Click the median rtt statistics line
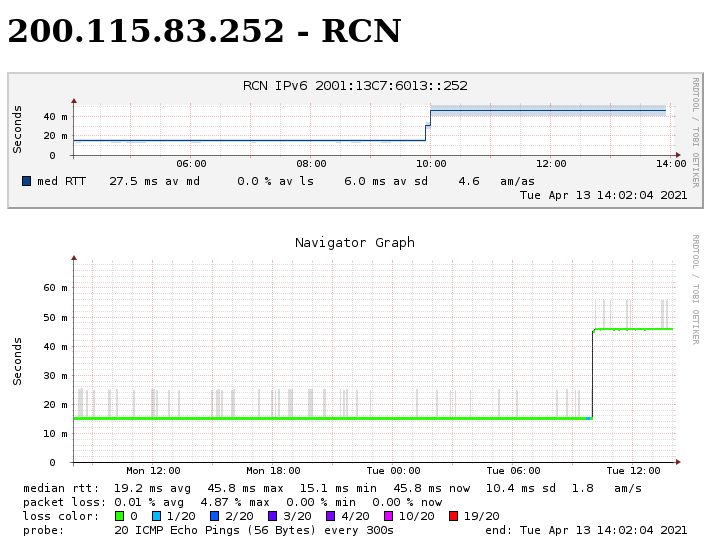The height and width of the screenshot is (555, 714). 332,488
